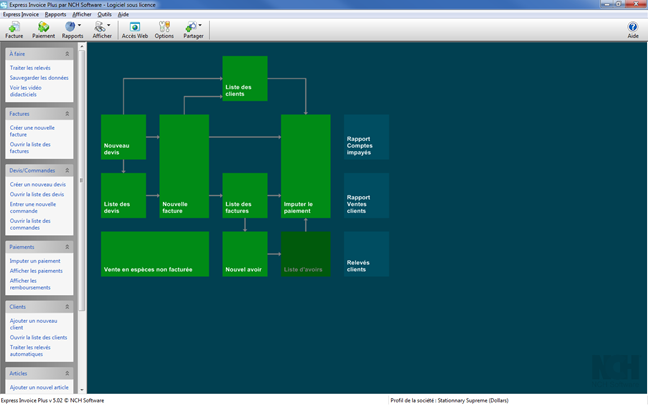Click the Aide help icon
This screenshot has width=648, height=405.
click(633, 30)
